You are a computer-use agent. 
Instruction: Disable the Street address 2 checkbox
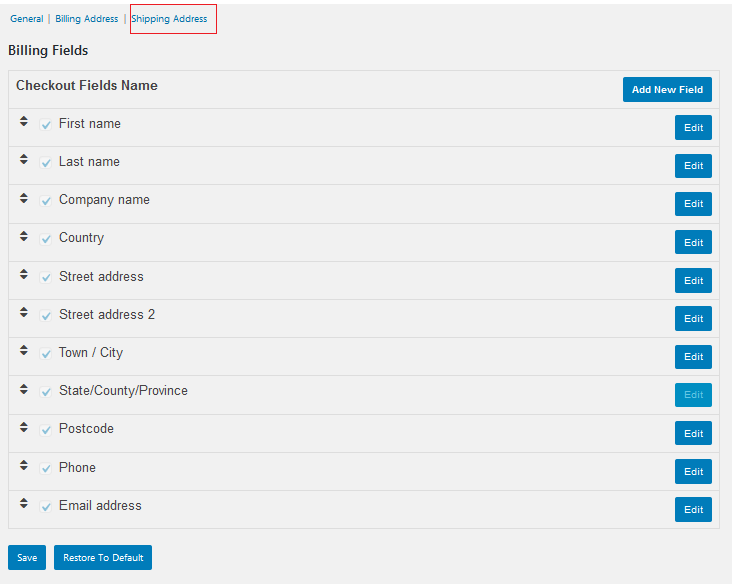(45, 316)
